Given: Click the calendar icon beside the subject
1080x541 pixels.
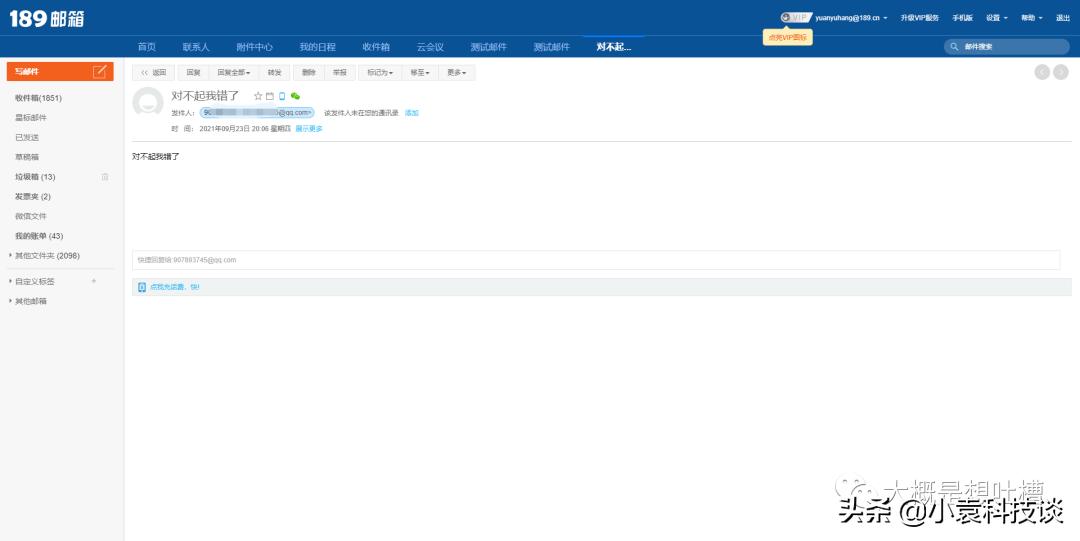Looking at the screenshot, I should pos(270,96).
